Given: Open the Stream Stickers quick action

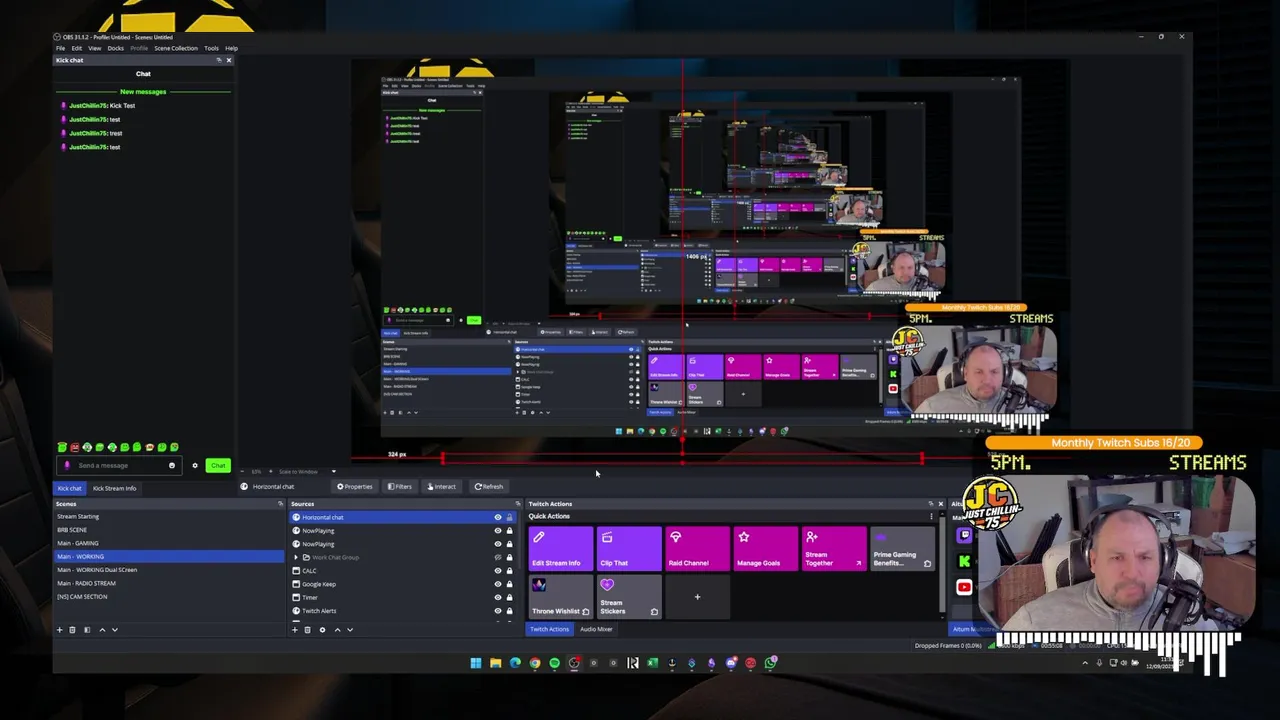Looking at the screenshot, I should (x=629, y=597).
